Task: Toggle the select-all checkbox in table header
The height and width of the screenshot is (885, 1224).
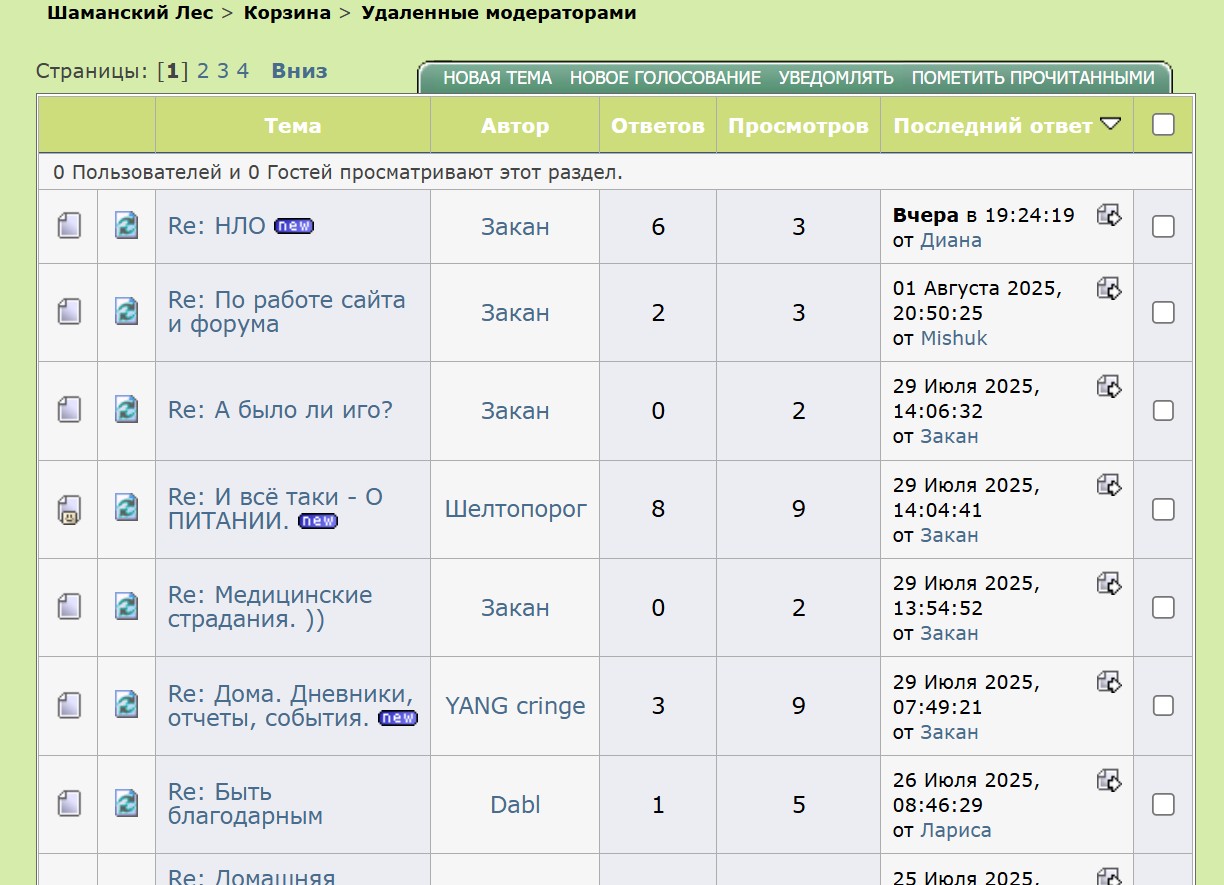Action: point(1163,125)
